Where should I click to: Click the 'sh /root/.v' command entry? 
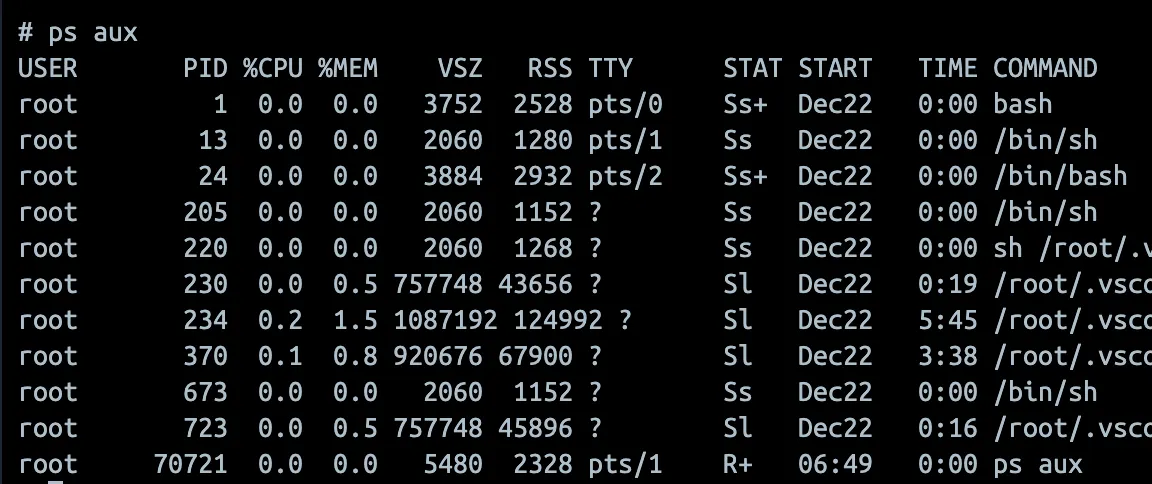click(x=1073, y=248)
